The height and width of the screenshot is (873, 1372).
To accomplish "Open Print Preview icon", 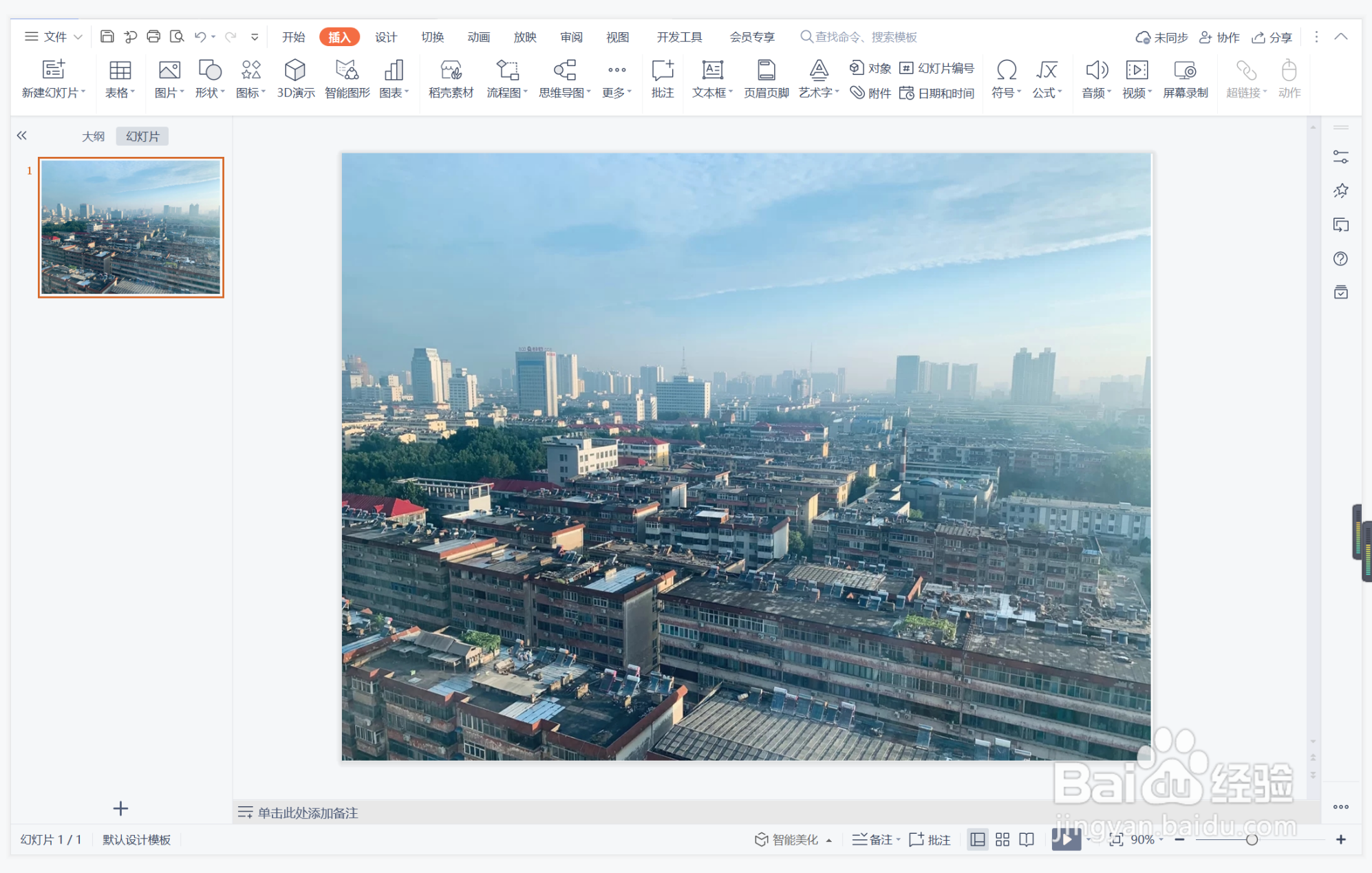I will tap(177, 36).
